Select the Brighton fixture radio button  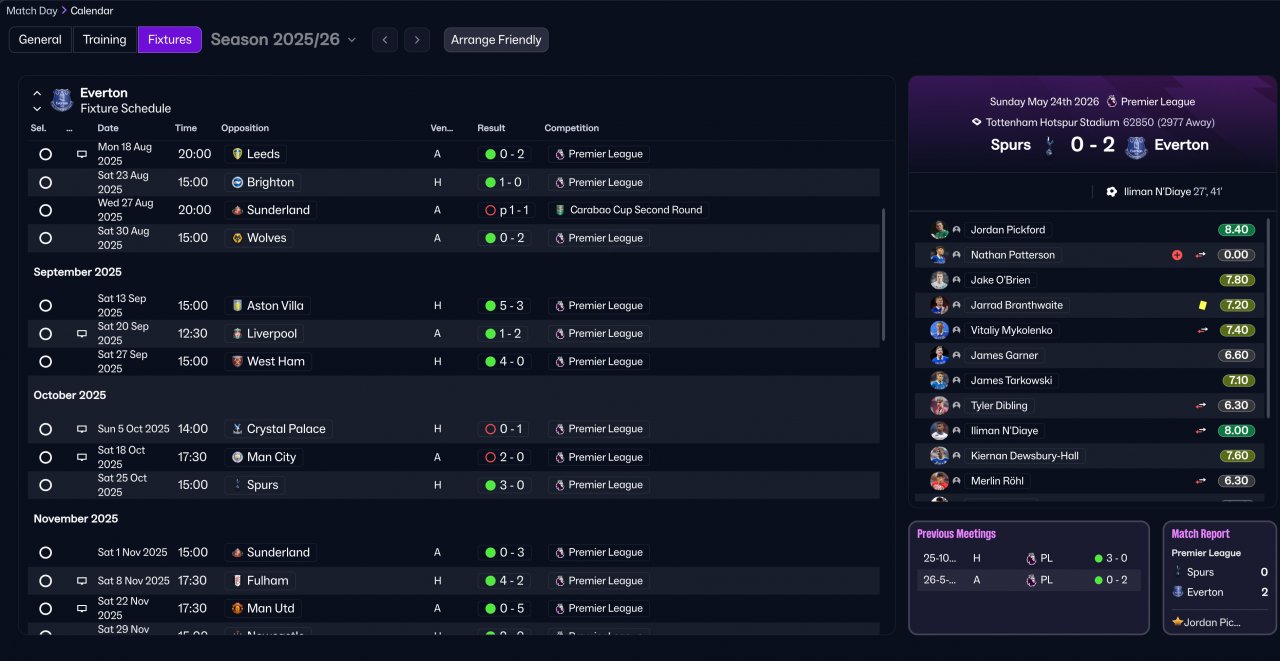click(45, 182)
